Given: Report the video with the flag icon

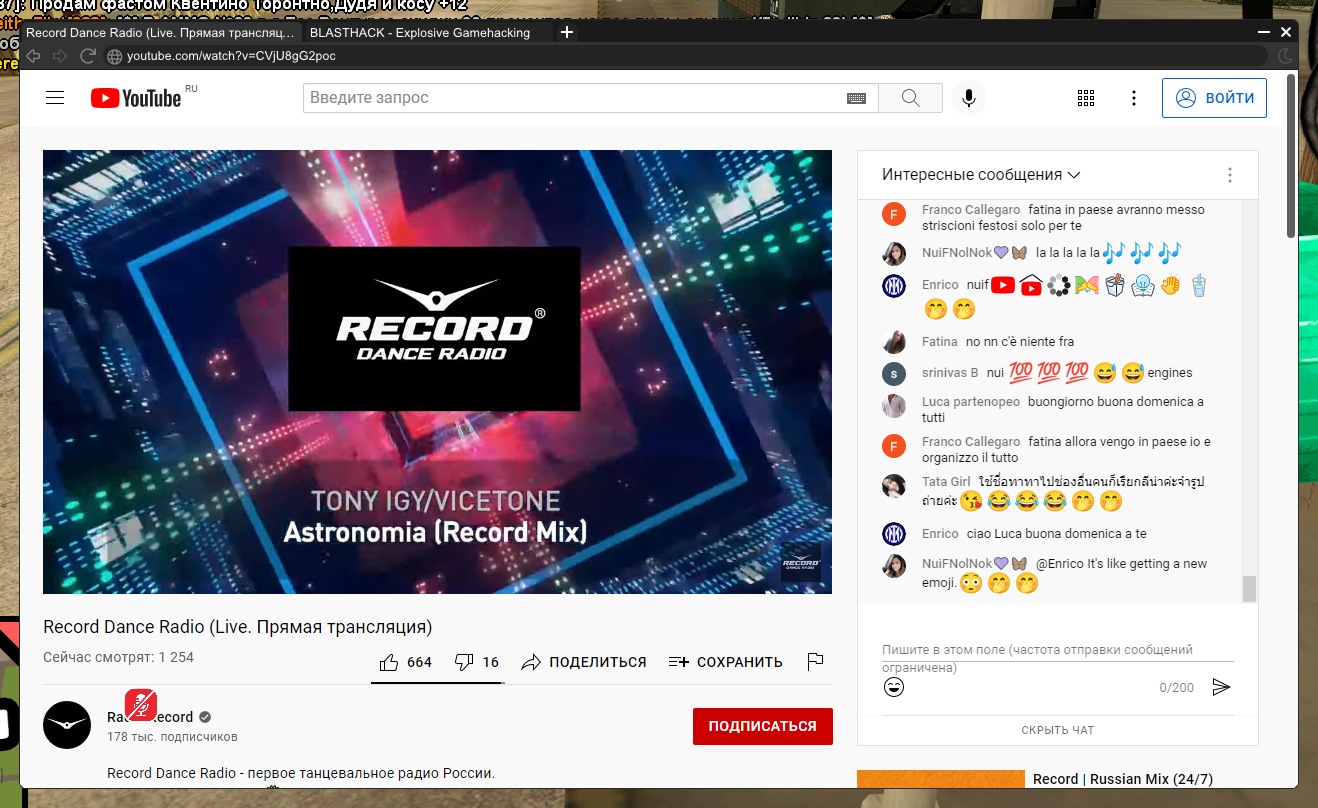Looking at the screenshot, I should point(815,662).
